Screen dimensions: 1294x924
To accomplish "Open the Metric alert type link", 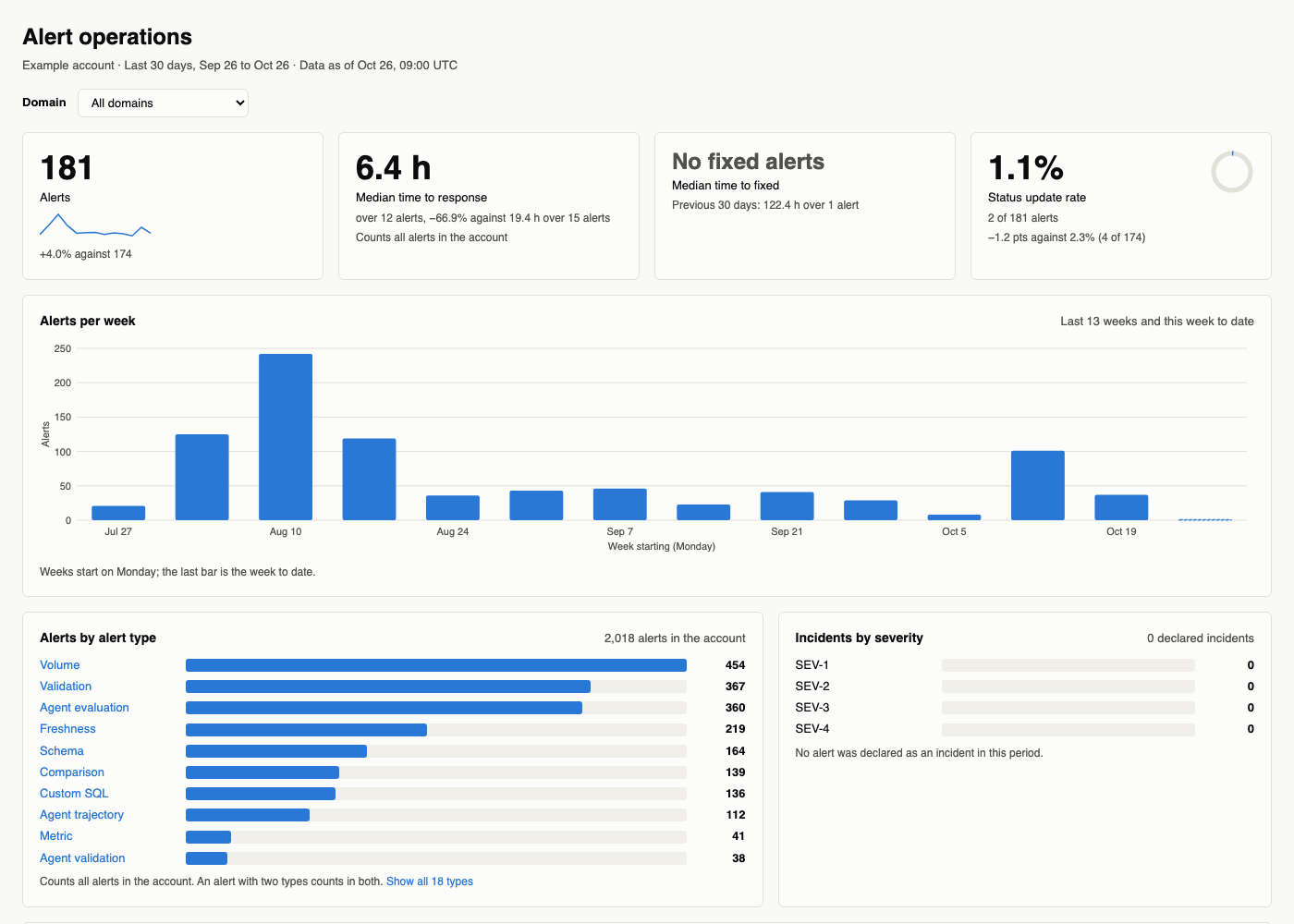I will click(x=56, y=836).
